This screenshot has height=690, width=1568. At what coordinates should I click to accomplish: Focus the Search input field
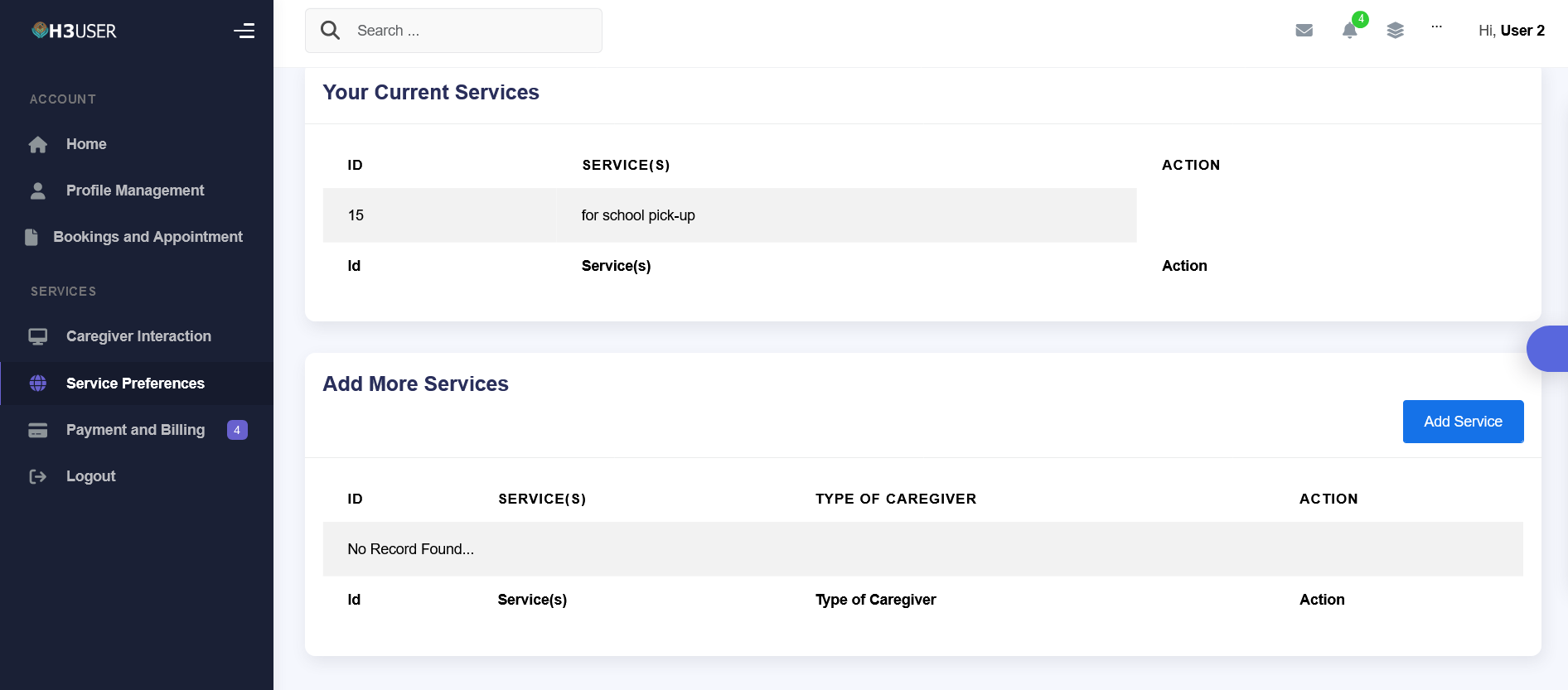[472, 31]
